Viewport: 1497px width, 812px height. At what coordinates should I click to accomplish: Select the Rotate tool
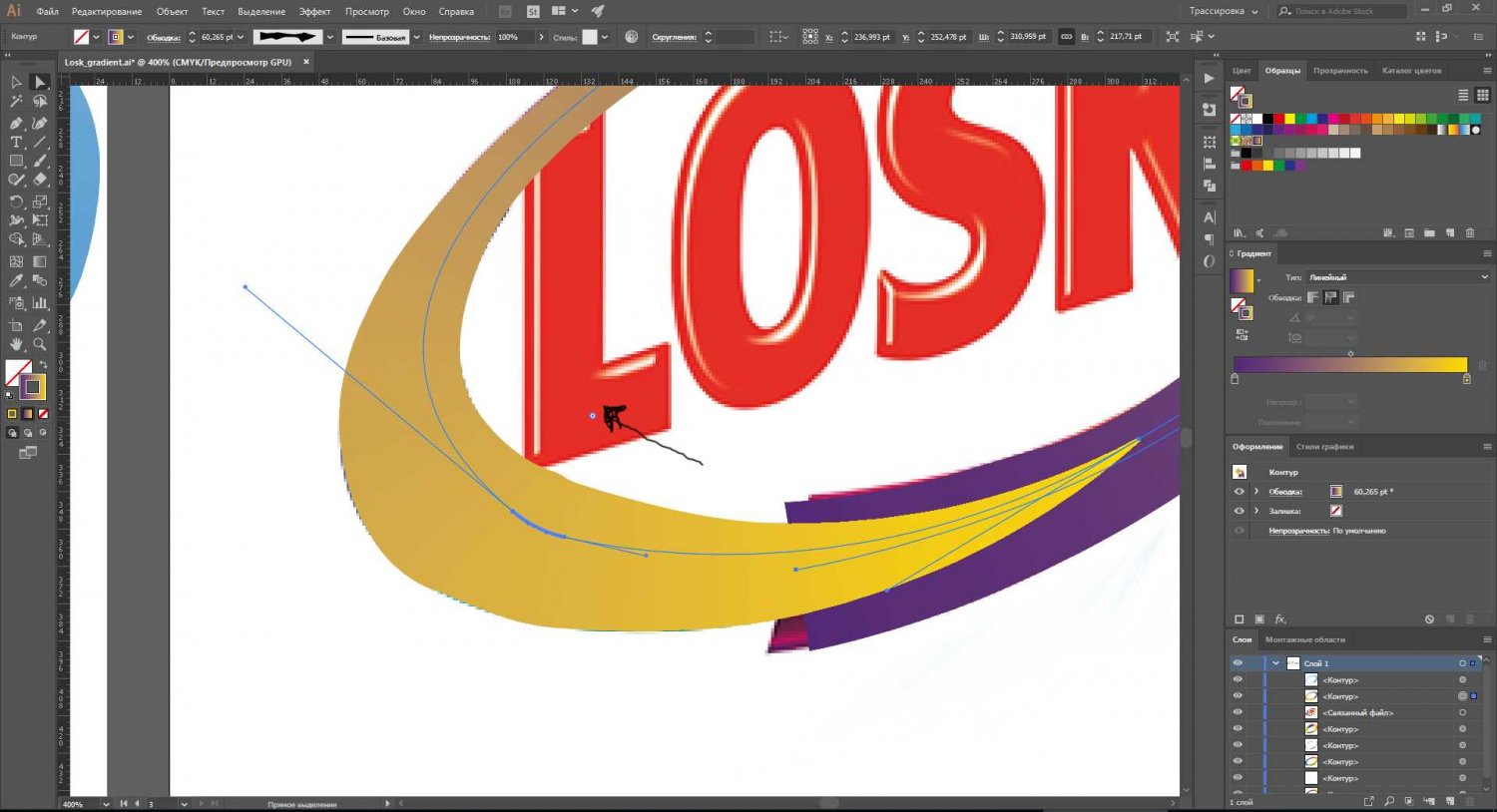click(x=16, y=202)
